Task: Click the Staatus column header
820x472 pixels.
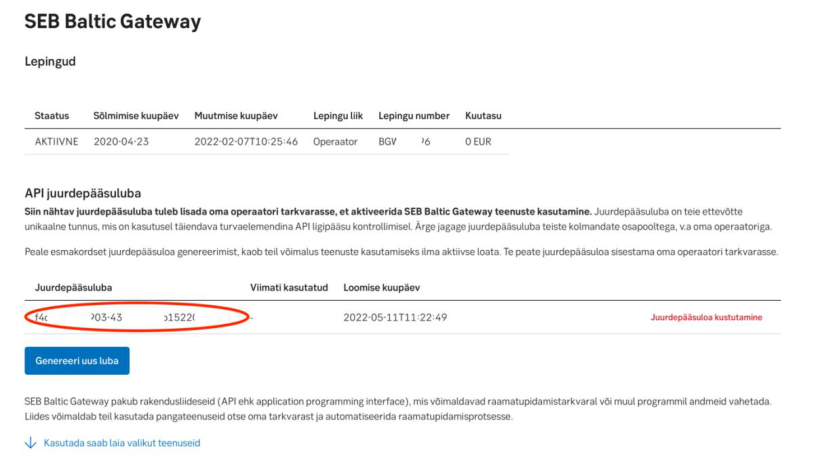Action: pyautogui.click(x=52, y=116)
